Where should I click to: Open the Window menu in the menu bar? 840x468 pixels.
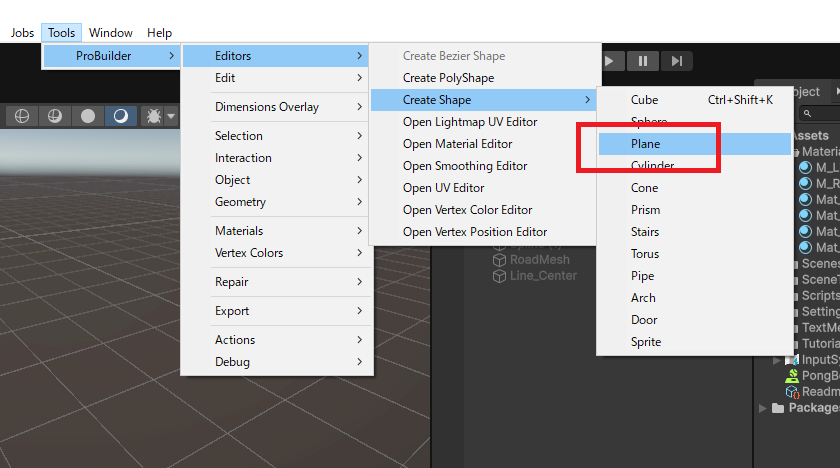coord(110,33)
